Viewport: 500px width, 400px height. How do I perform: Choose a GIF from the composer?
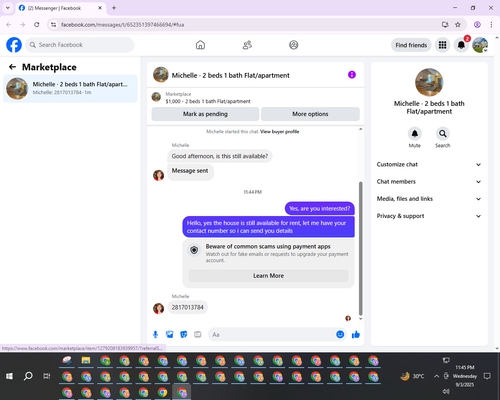coord(198,334)
